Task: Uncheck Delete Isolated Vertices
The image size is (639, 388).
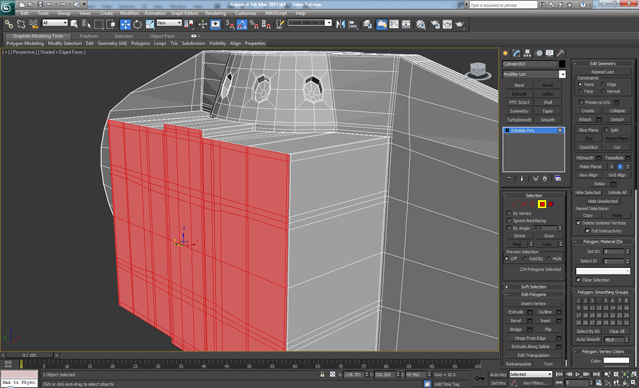Action: (x=578, y=223)
